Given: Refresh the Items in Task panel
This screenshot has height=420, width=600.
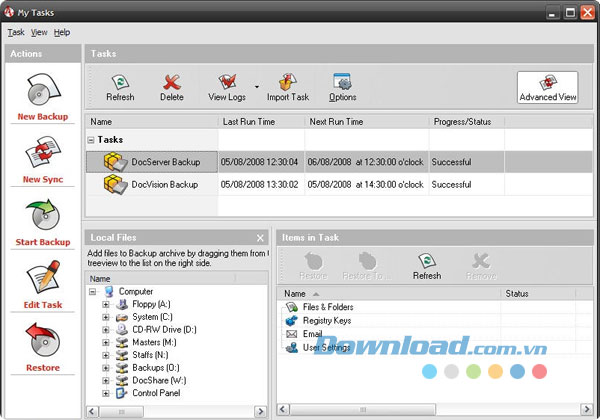Looking at the screenshot, I should pyautogui.click(x=426, y=265).
